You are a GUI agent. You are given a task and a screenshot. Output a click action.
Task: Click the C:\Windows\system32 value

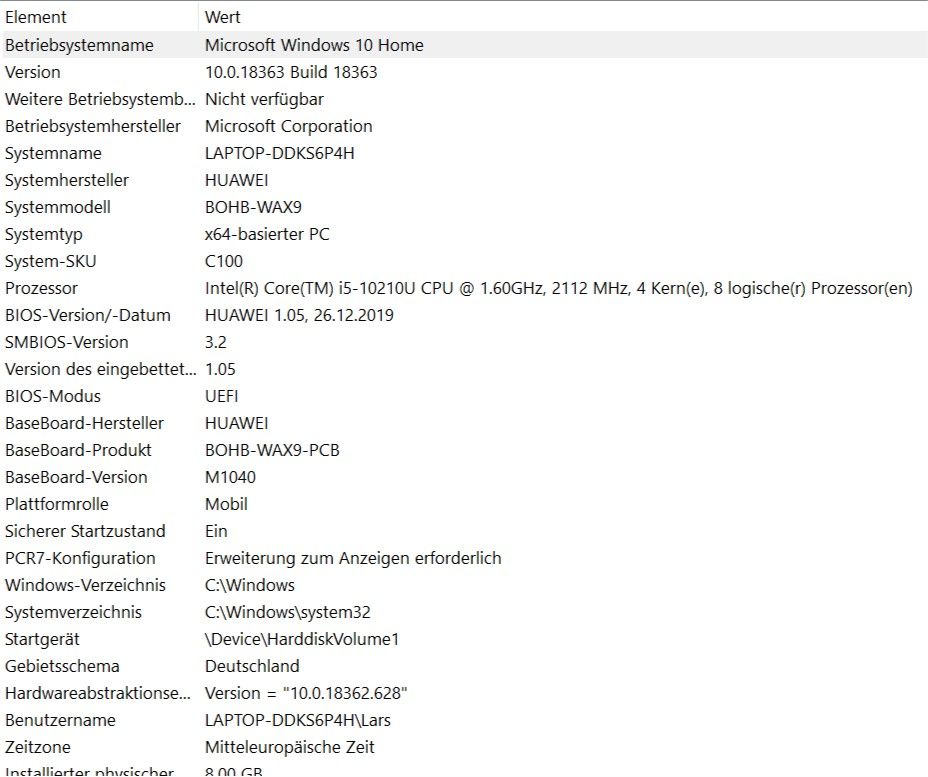click(x=288, y=612)
